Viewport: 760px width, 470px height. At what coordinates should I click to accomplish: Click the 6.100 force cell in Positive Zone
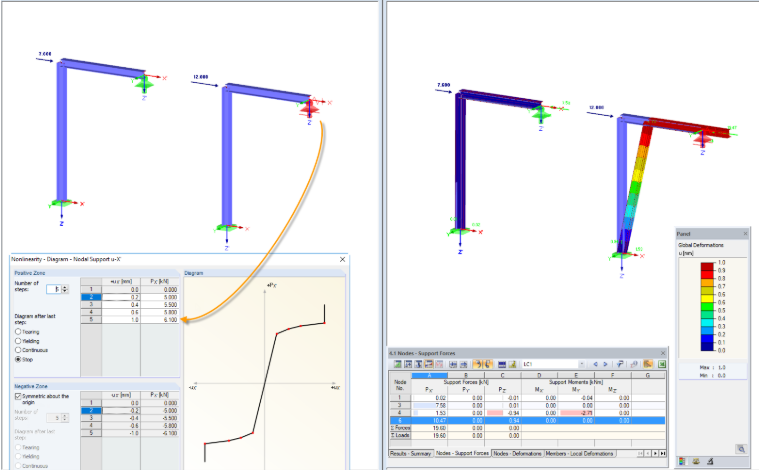[x=159, y=320]
